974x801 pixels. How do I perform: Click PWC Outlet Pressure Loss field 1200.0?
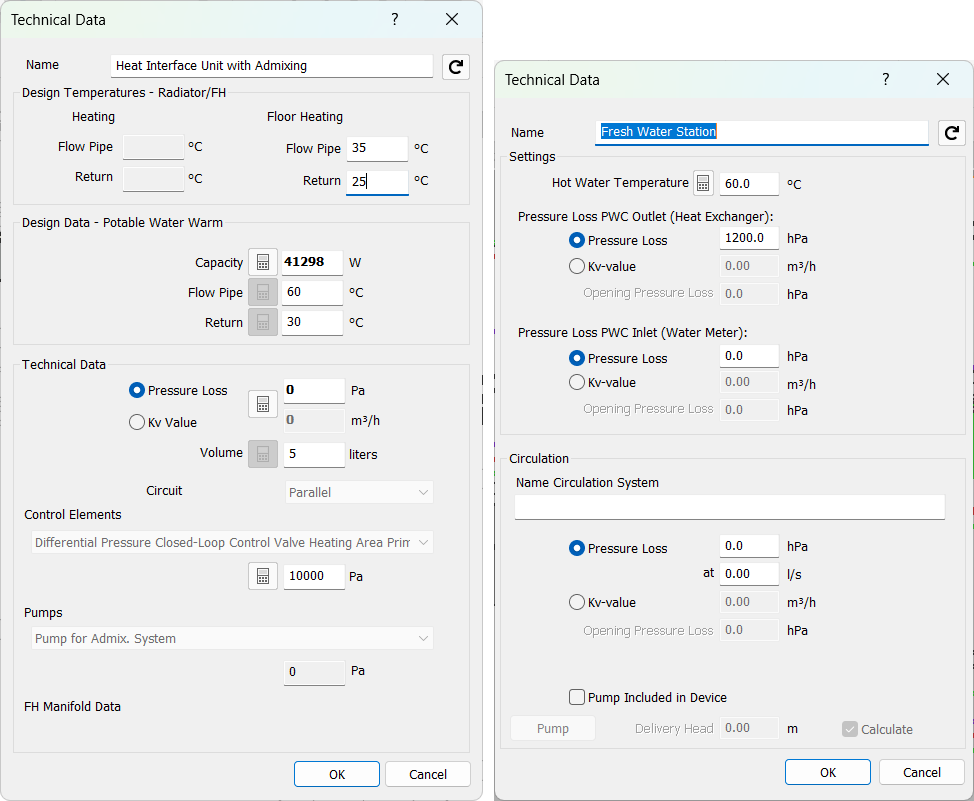point(749,238)
